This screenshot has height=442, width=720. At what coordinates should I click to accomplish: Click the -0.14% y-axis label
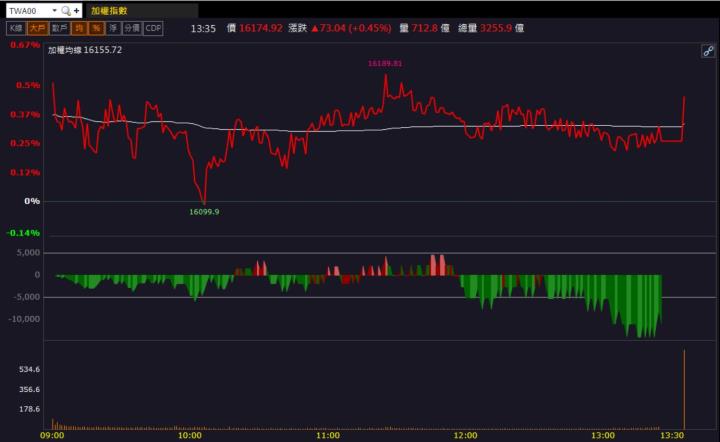(23, 233)
